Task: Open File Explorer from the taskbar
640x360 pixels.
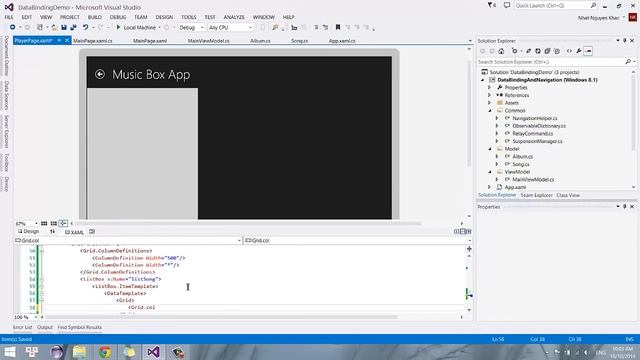Action: 80,352
